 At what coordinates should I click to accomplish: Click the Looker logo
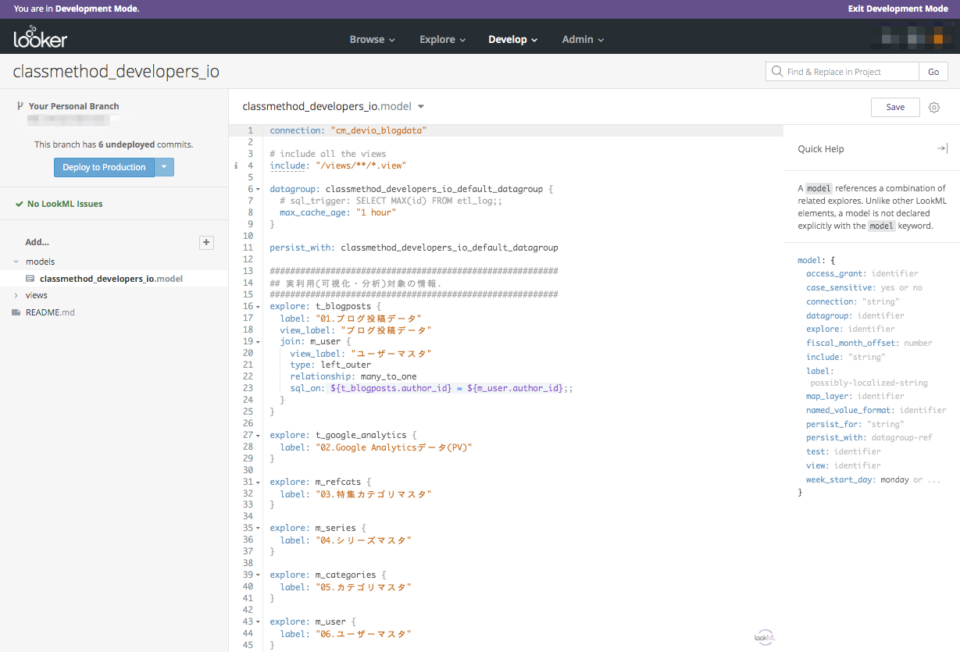(x=38, y=38)
